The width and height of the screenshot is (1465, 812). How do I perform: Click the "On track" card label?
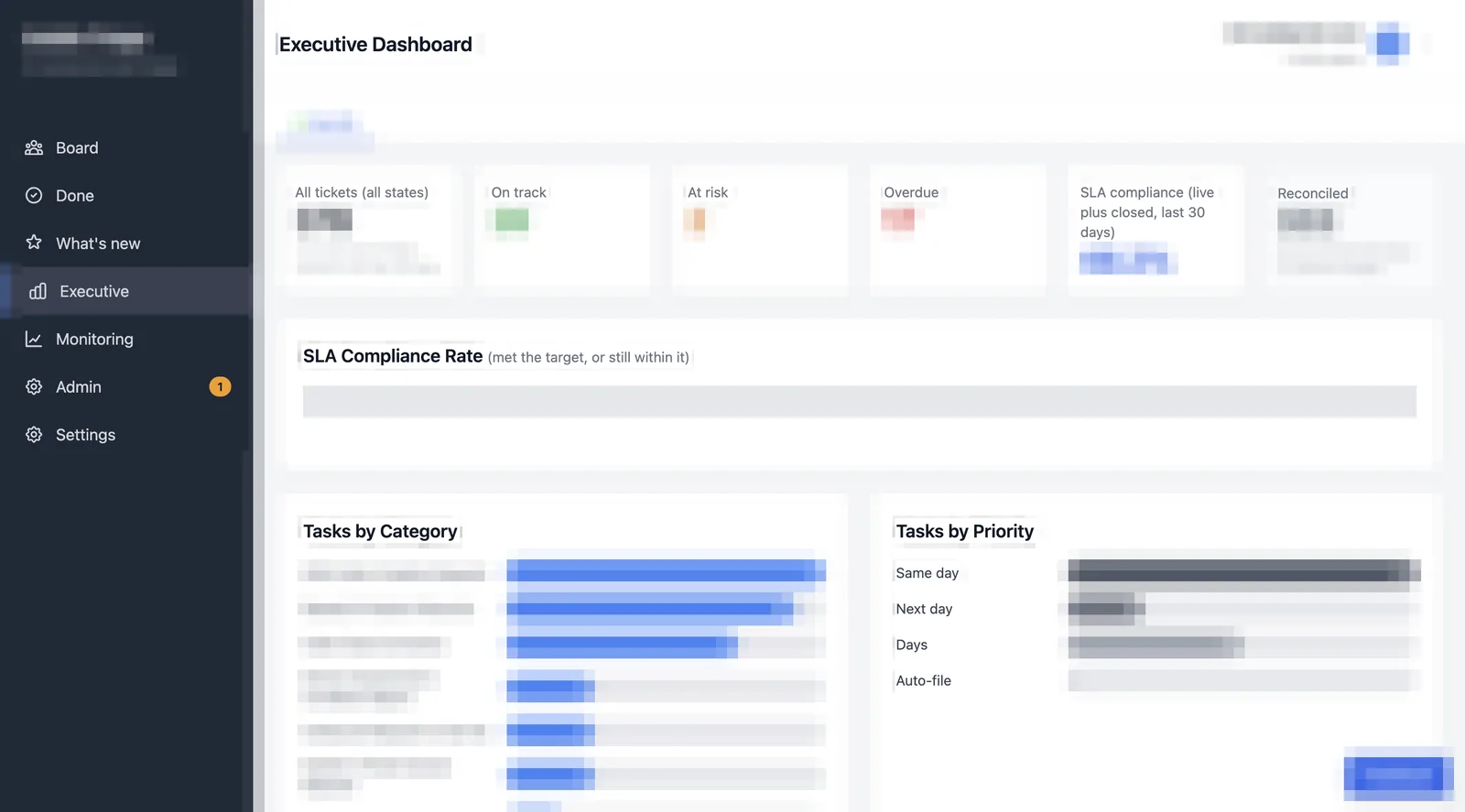pyautogui.click(x=518, y=193)
